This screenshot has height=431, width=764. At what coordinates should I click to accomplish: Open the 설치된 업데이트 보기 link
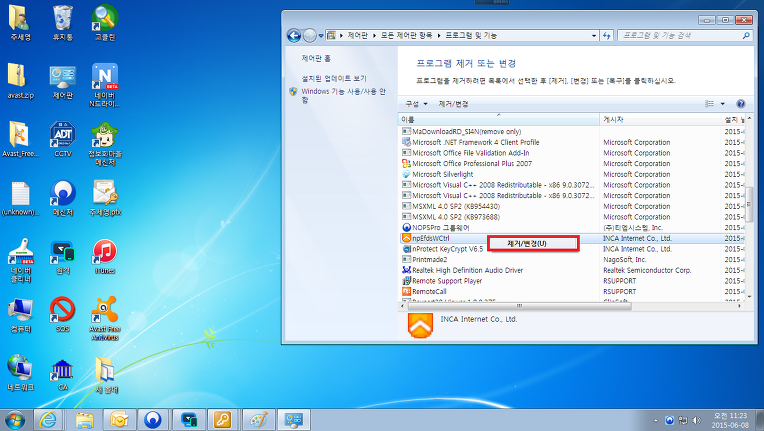(x=334, y=78)
